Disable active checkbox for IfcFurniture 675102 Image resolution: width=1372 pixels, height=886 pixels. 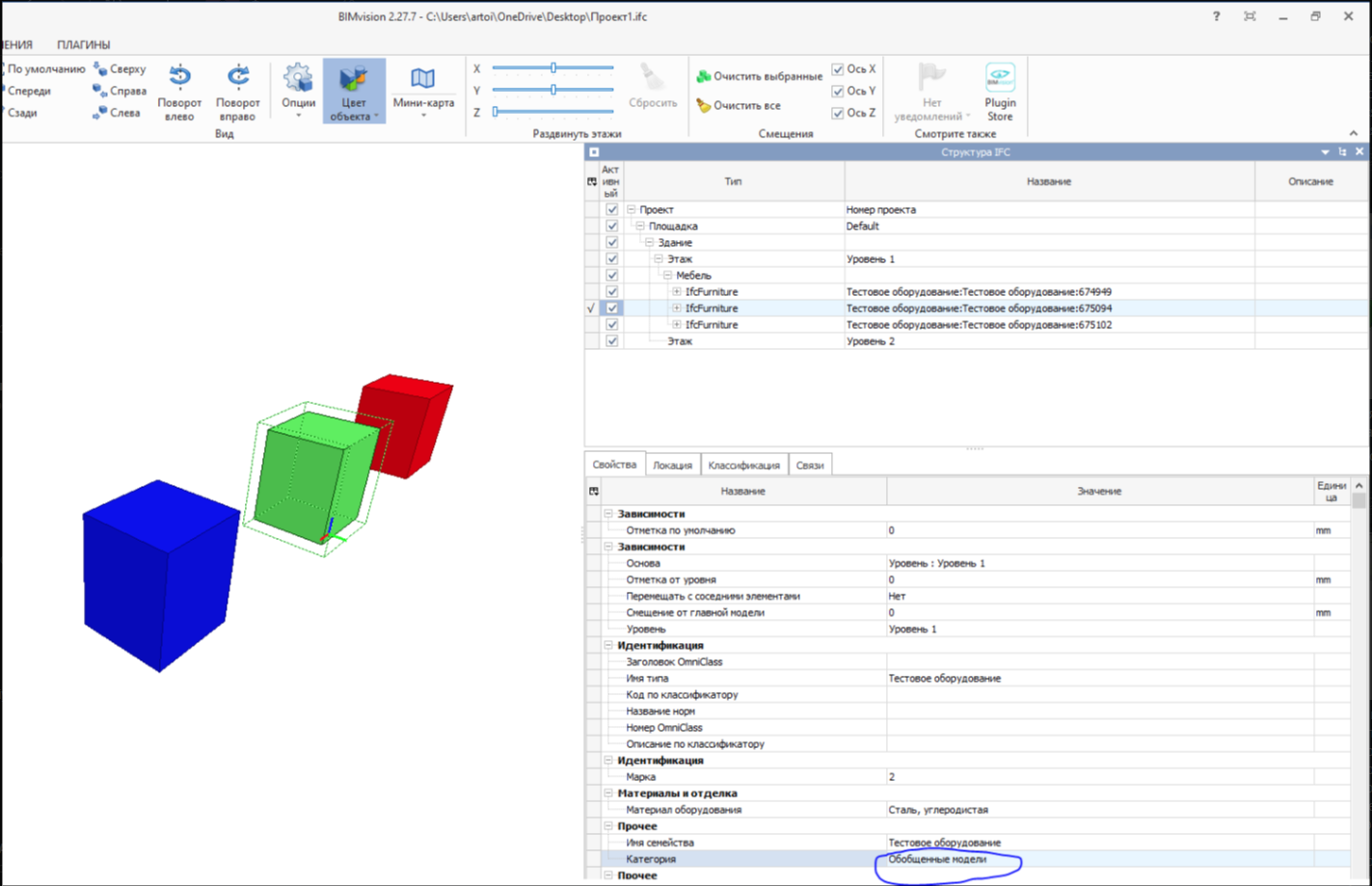tap(611, 324)
